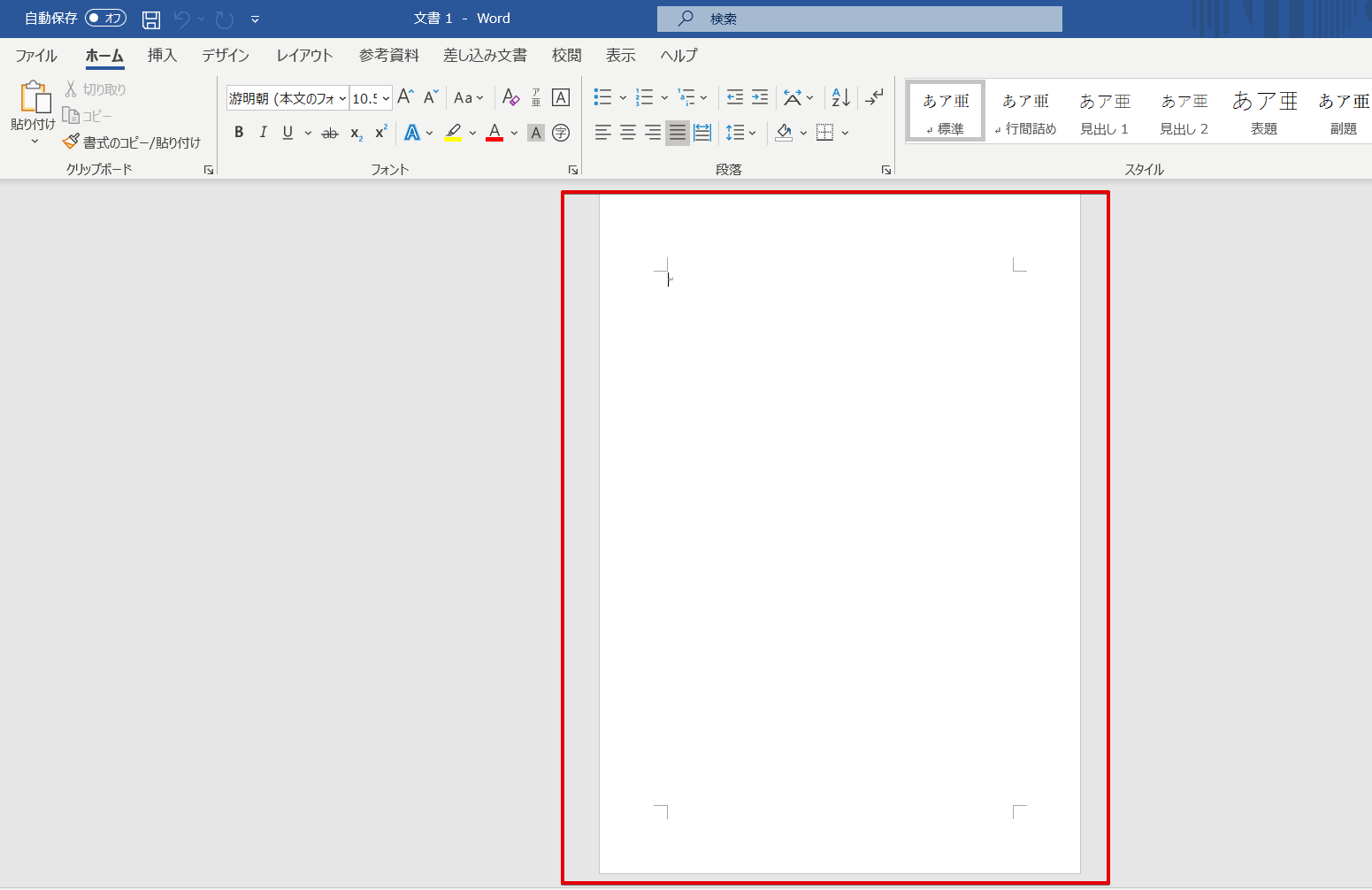1372x890 pixels.
Task: Align text right
Action: [653, 133]
